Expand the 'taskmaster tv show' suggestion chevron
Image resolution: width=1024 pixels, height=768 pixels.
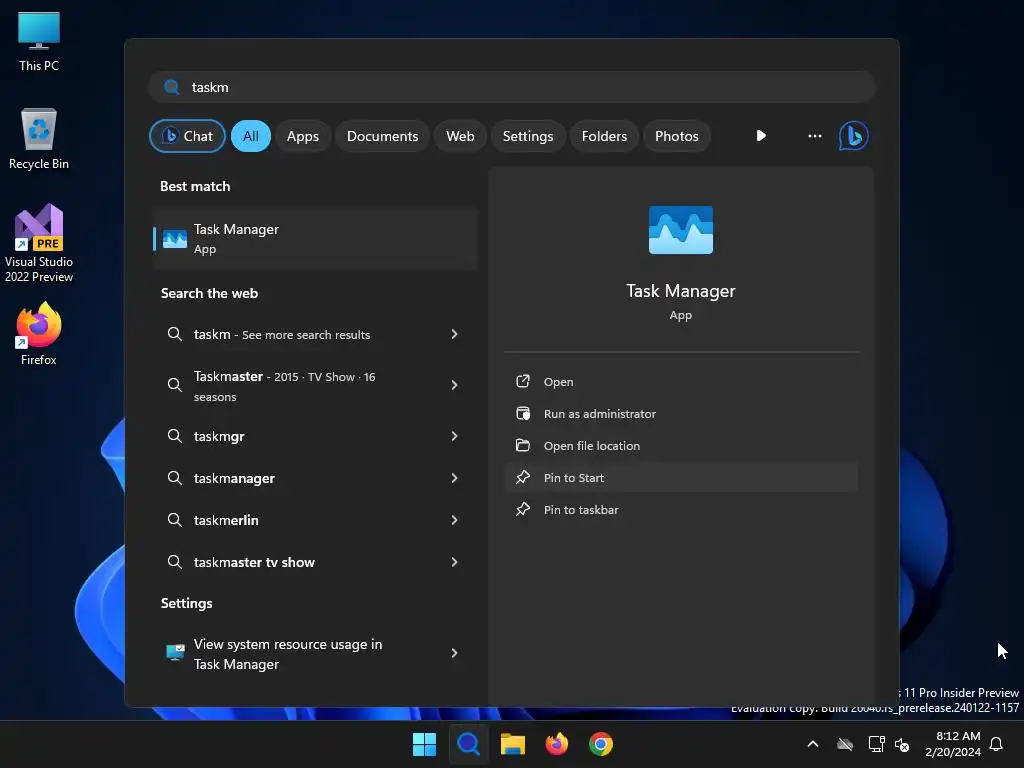(455, 562)
